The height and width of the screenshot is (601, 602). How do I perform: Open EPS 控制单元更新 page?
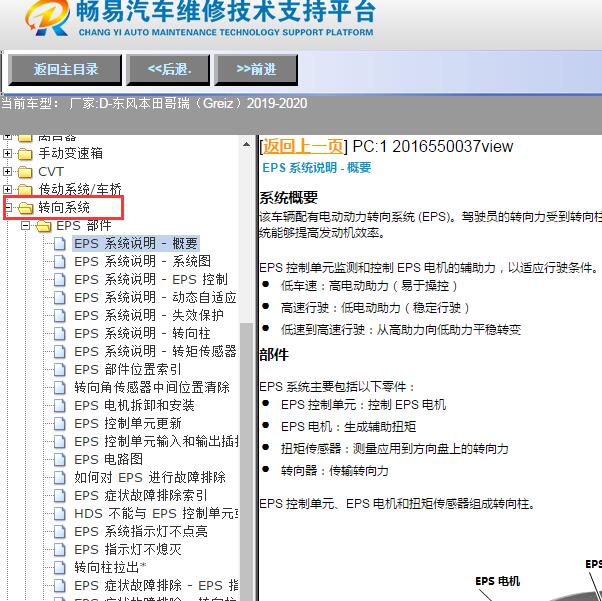pyautogui.click(x=128, y=424)
